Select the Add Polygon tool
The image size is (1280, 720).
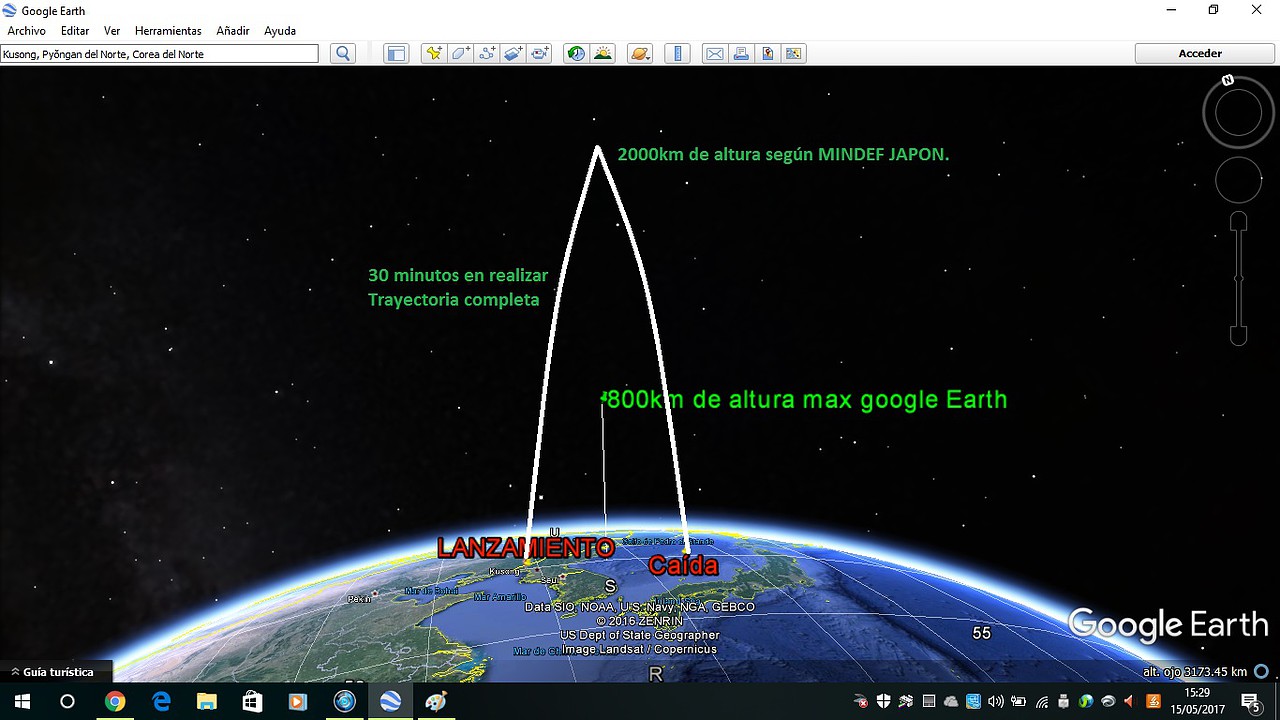click(x=461, y=54)
